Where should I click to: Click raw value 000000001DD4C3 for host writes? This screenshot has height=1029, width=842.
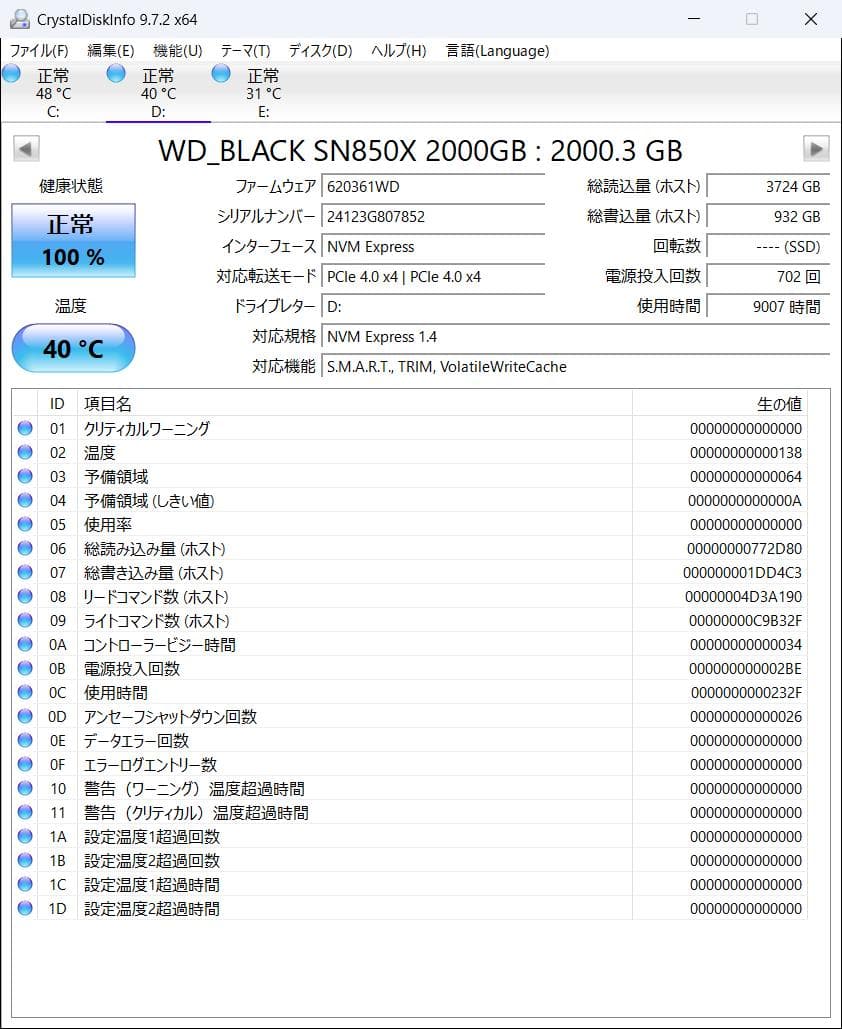[742, 573]
